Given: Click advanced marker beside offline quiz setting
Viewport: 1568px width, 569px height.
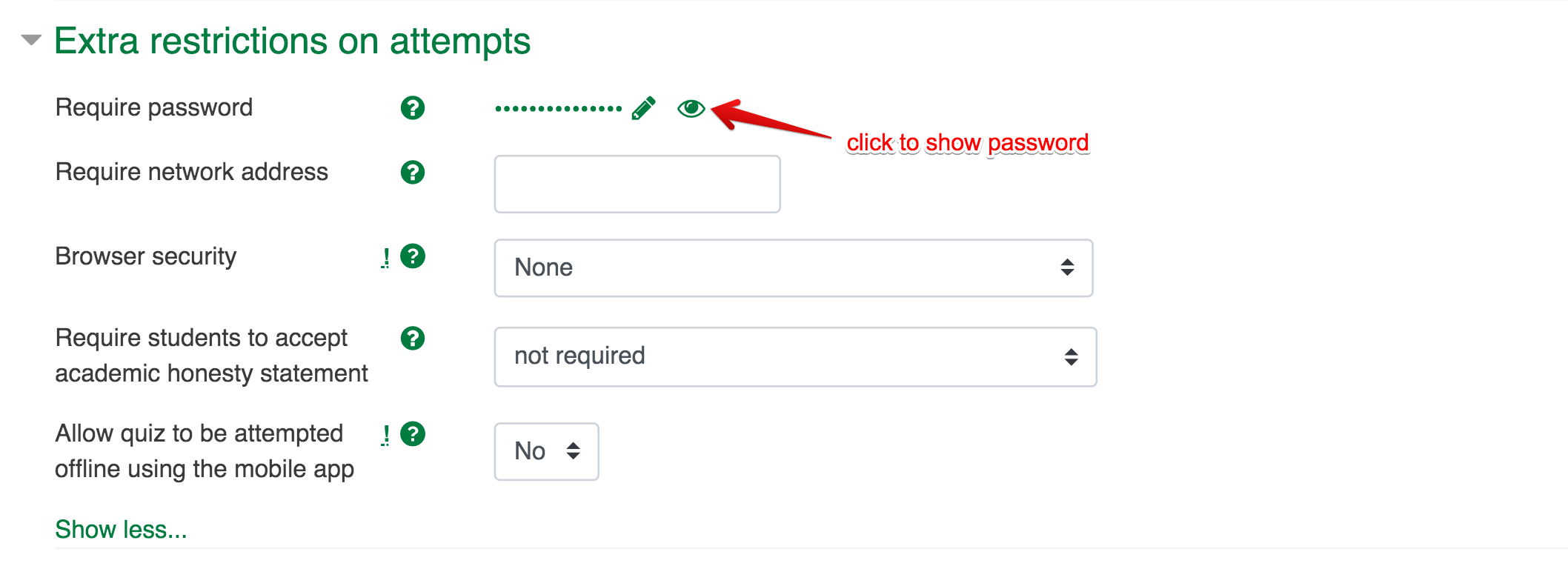Looking at the screenshot, I should point(385,435).
